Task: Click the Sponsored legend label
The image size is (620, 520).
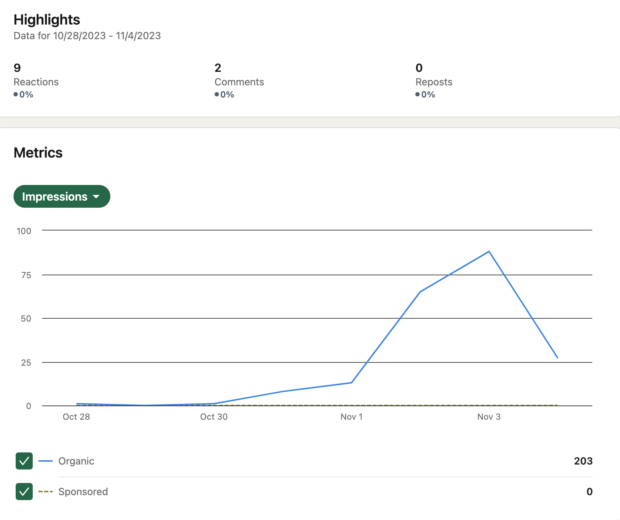Action: 83,492
